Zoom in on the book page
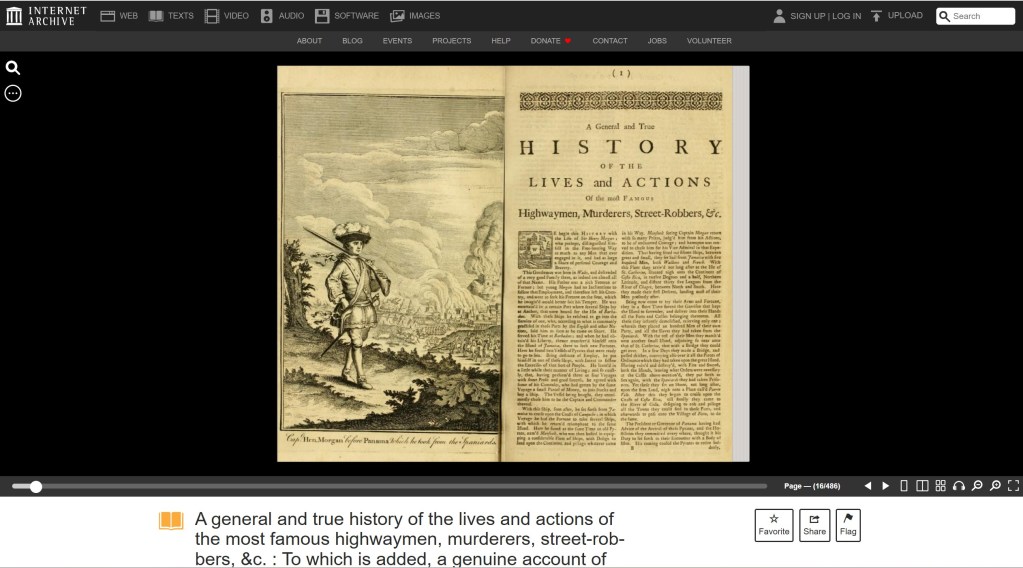Screen dimensions: 1023x568 995,486
